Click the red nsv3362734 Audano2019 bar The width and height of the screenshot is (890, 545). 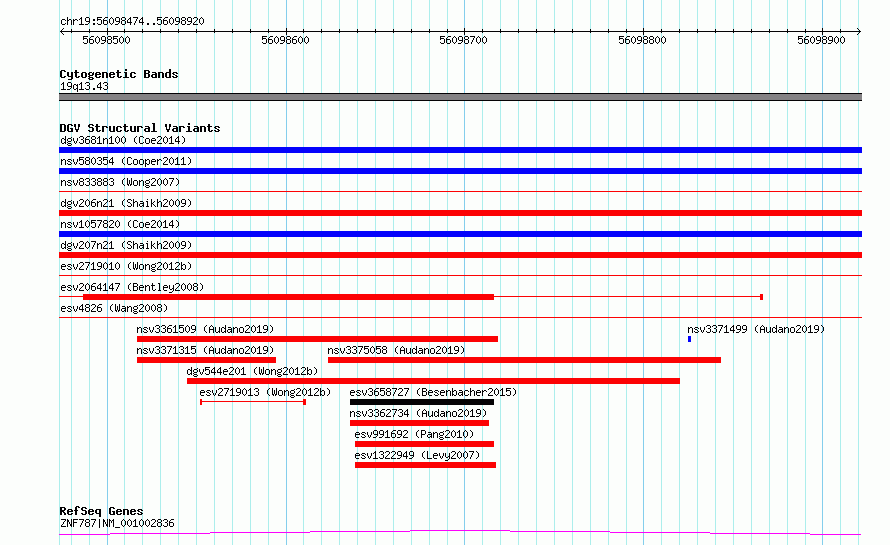[419, 423]
